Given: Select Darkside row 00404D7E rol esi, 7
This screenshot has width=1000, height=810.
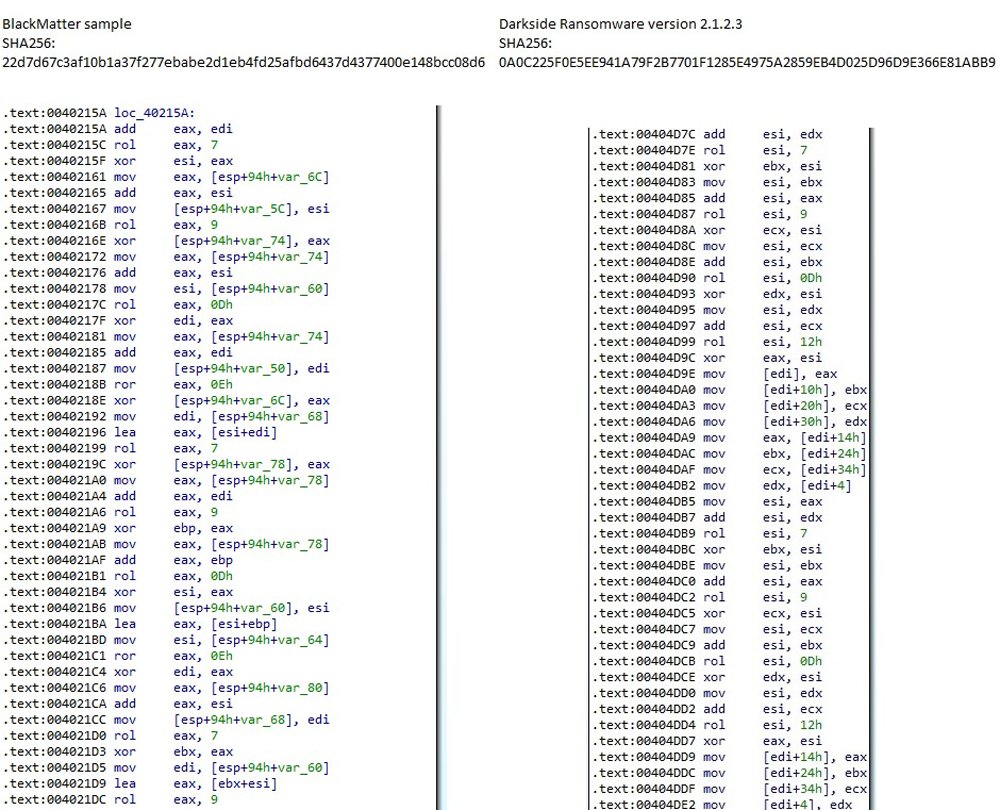Looking at the screenshot, I should point(700,150).
